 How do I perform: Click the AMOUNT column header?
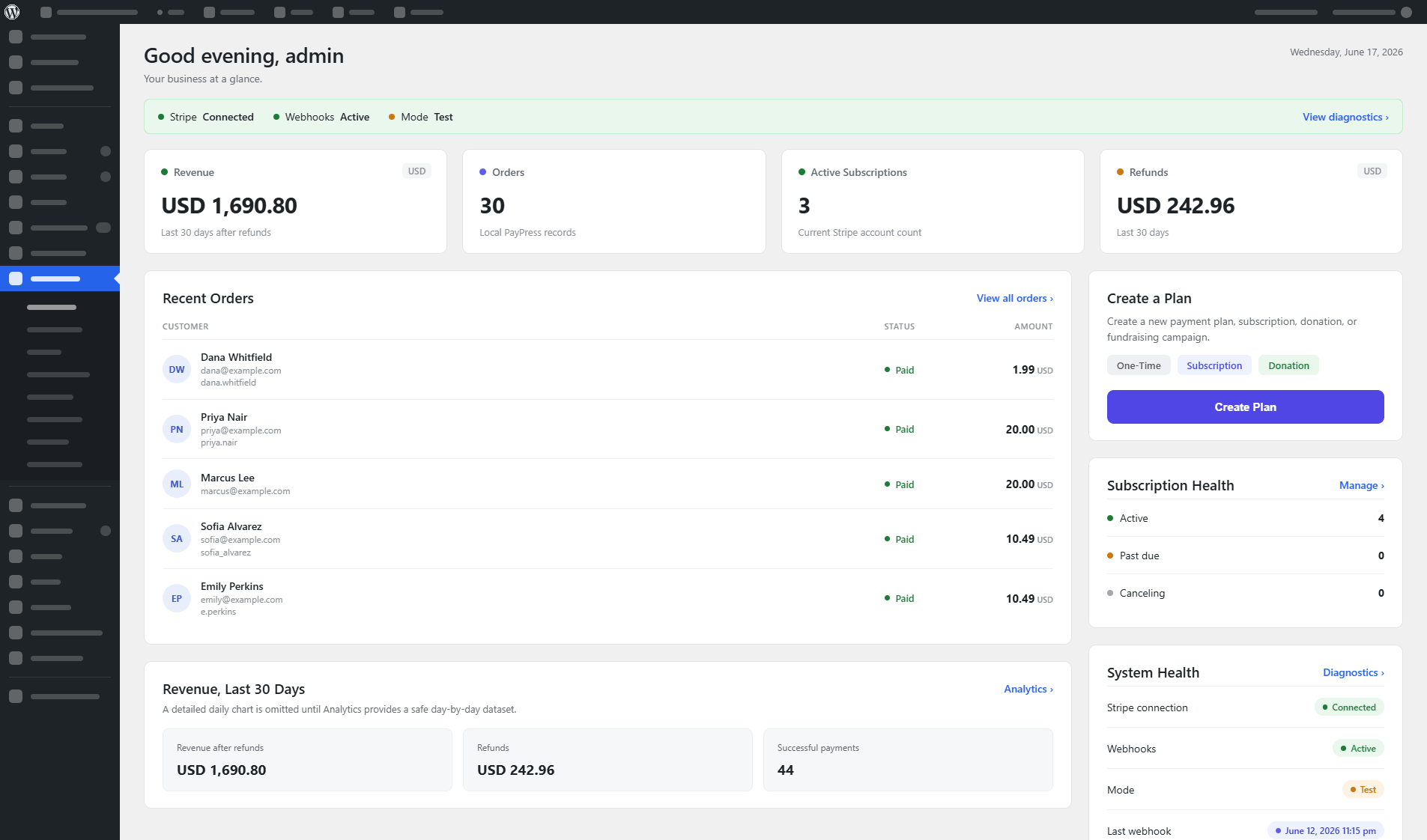[1033, 326]
